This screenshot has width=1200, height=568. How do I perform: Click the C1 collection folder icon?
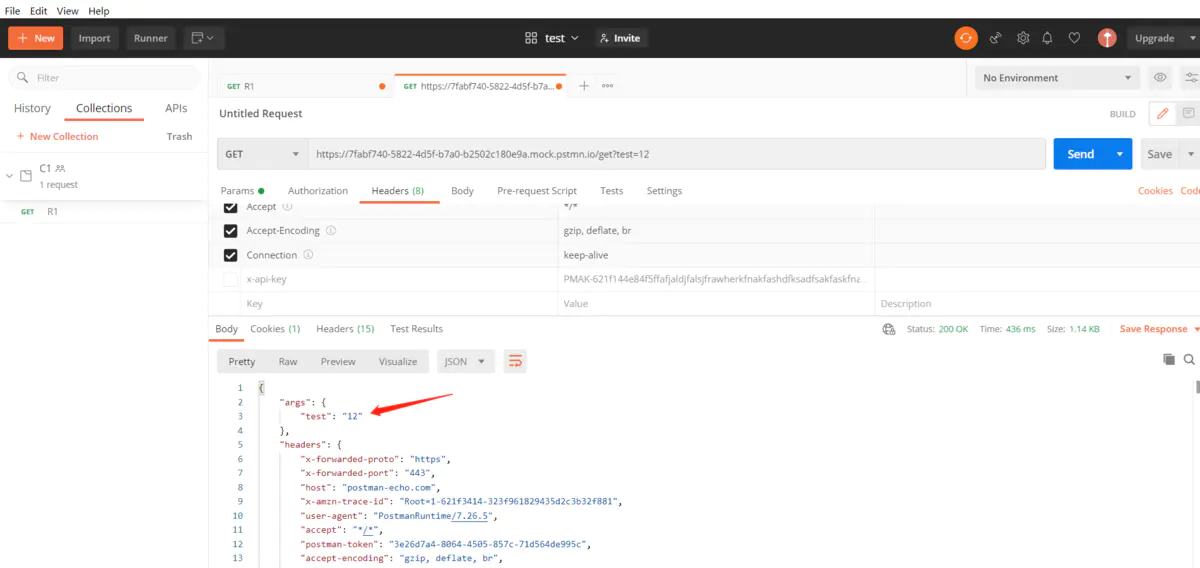pyautogui.click(x=26, y=176)
